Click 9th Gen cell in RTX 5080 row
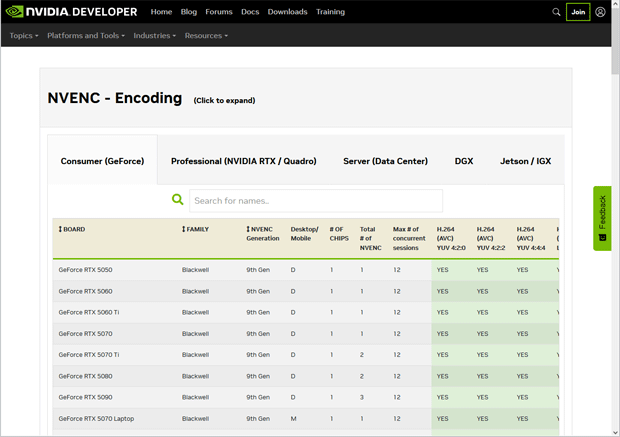 [x=258, y=376]
